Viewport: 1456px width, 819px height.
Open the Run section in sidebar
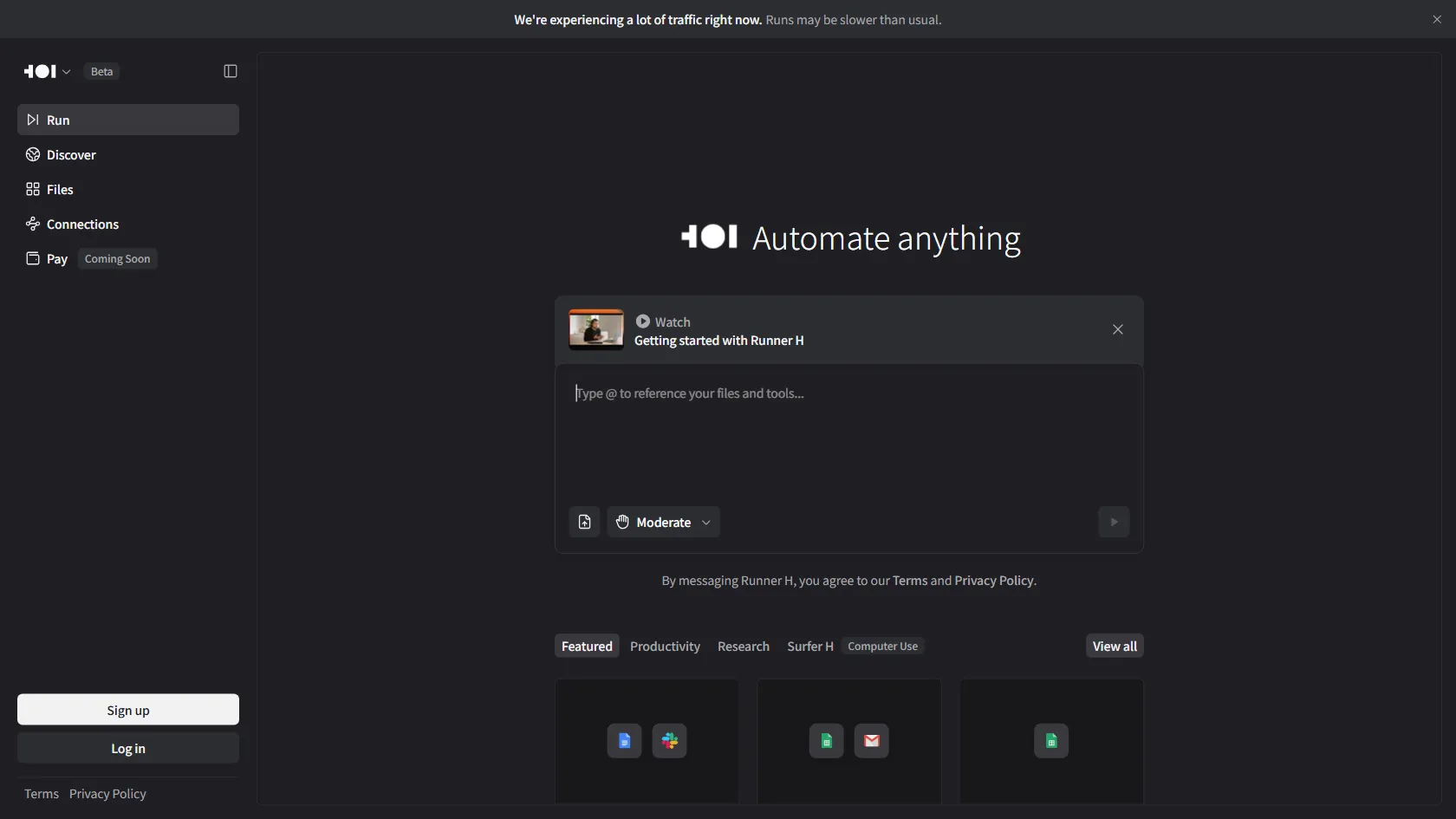[128, 120]
